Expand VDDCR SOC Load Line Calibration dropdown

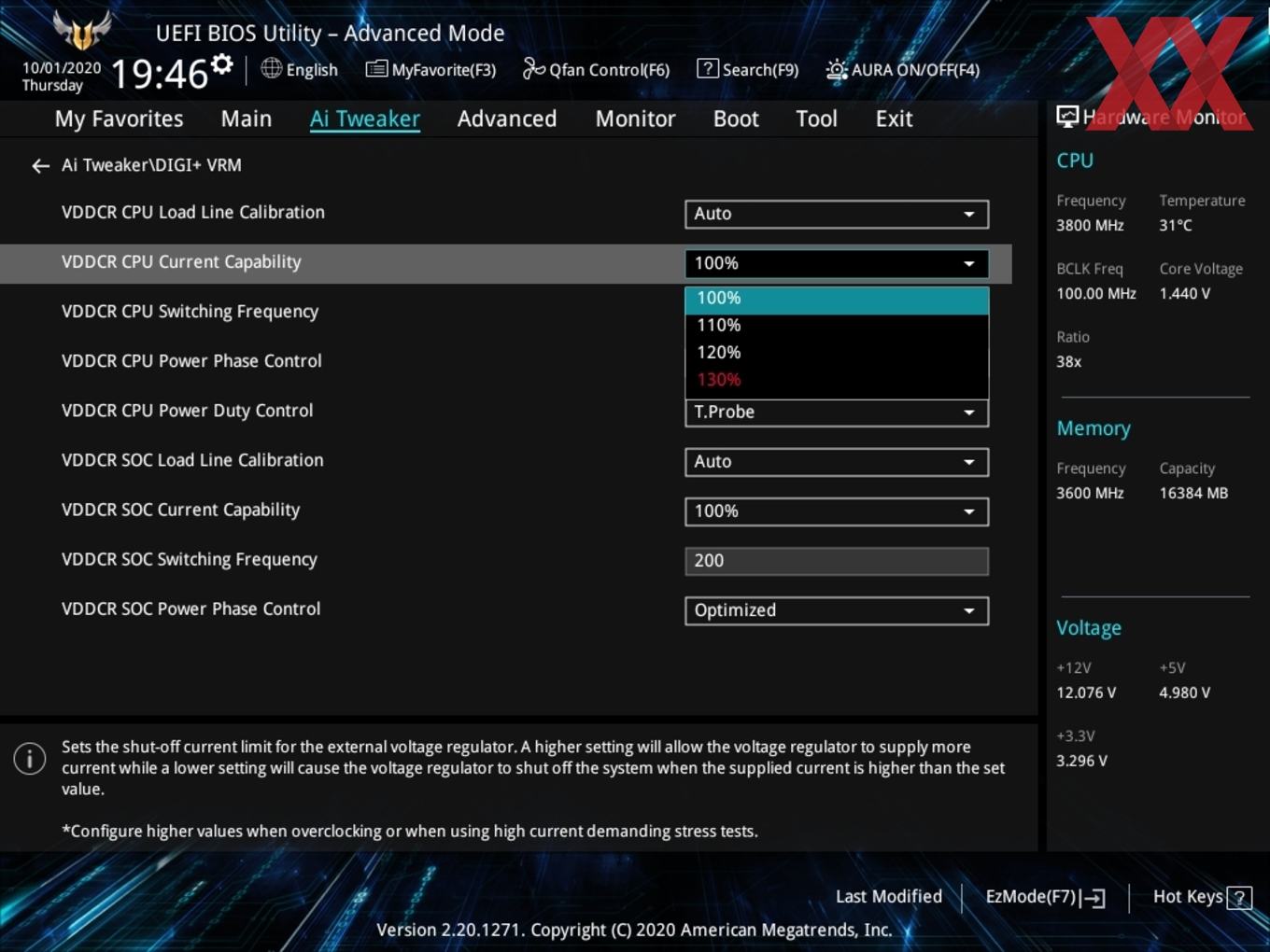837,462
